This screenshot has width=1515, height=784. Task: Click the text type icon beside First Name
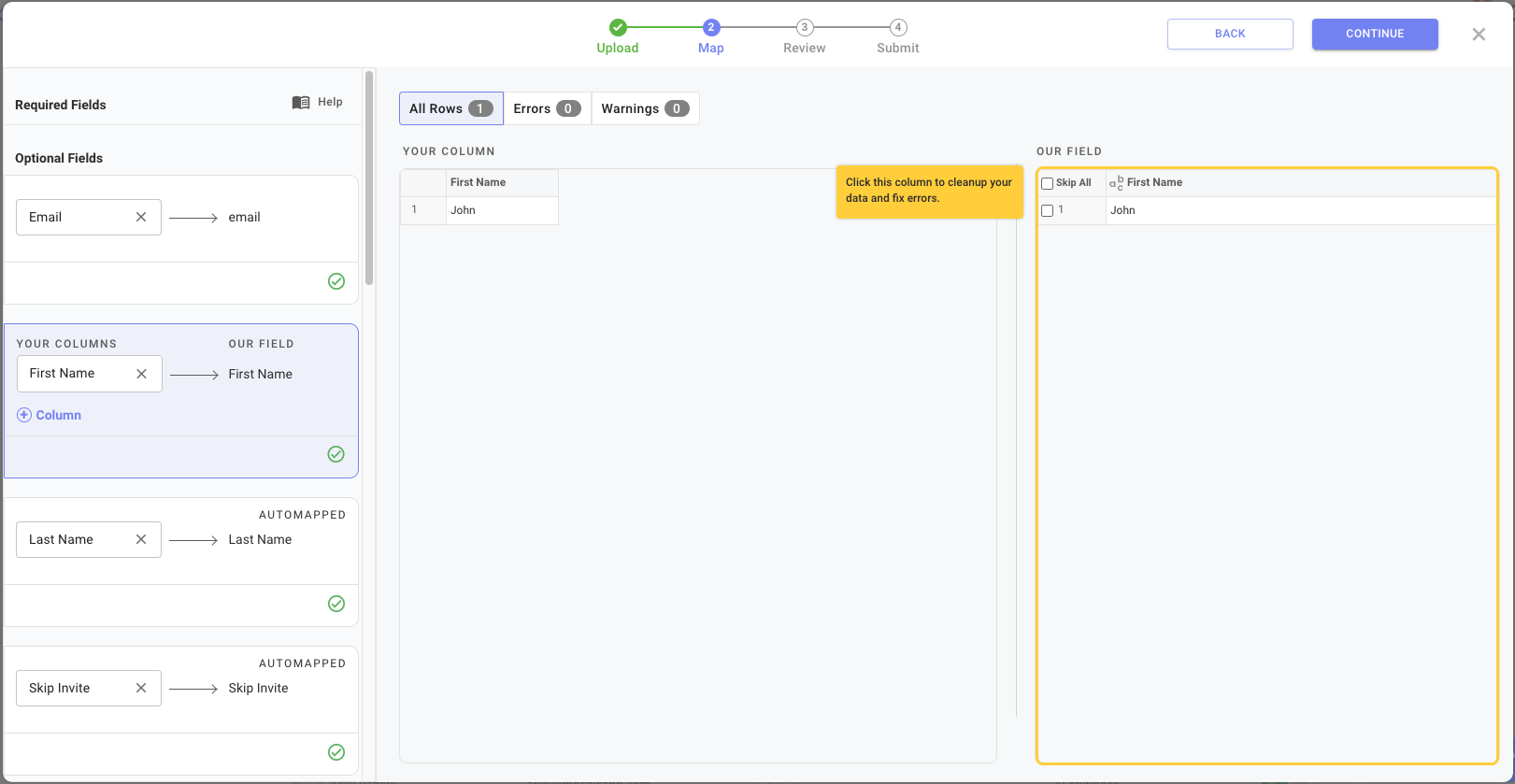pyautogui.click(x=1116, y=182)
